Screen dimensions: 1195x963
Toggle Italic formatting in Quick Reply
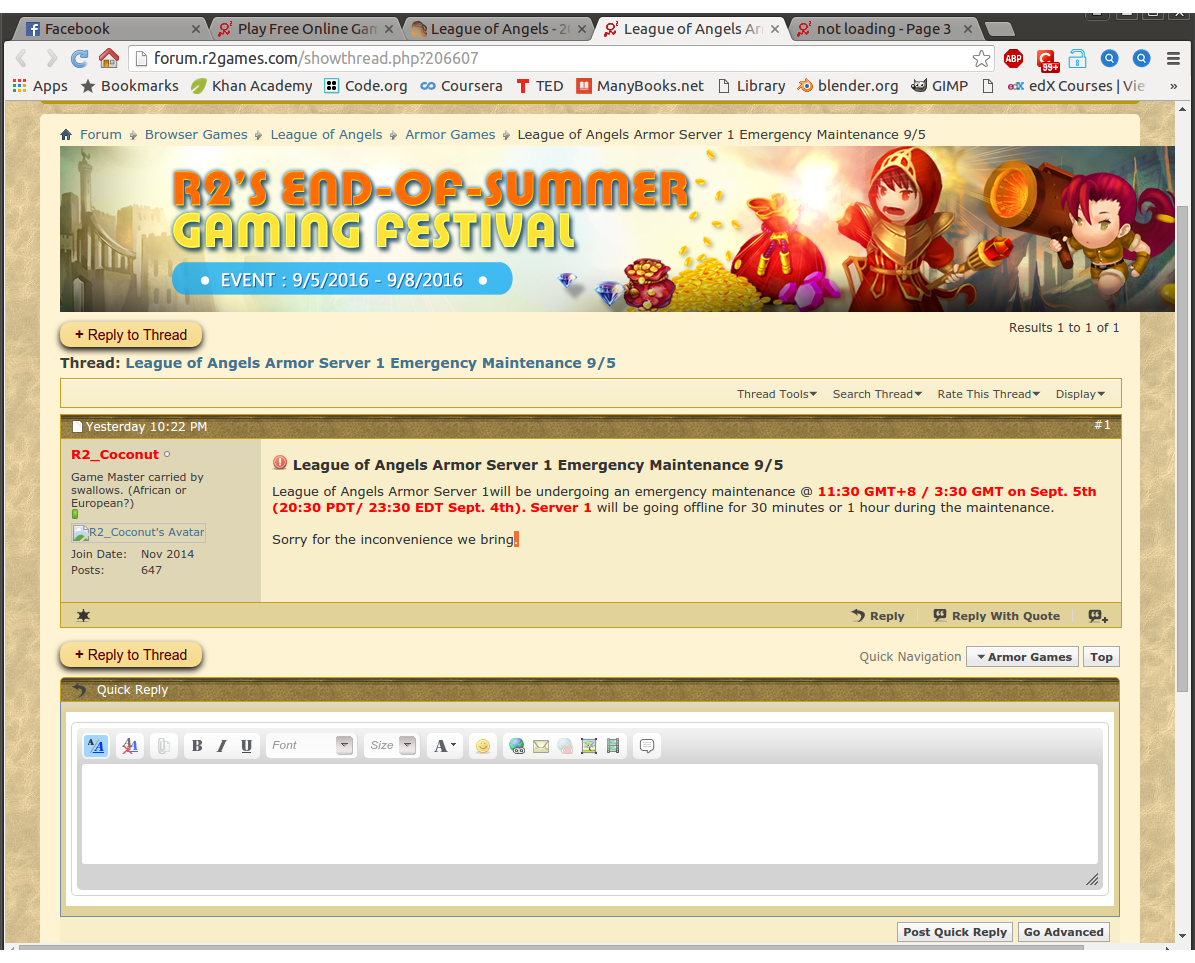222,746
